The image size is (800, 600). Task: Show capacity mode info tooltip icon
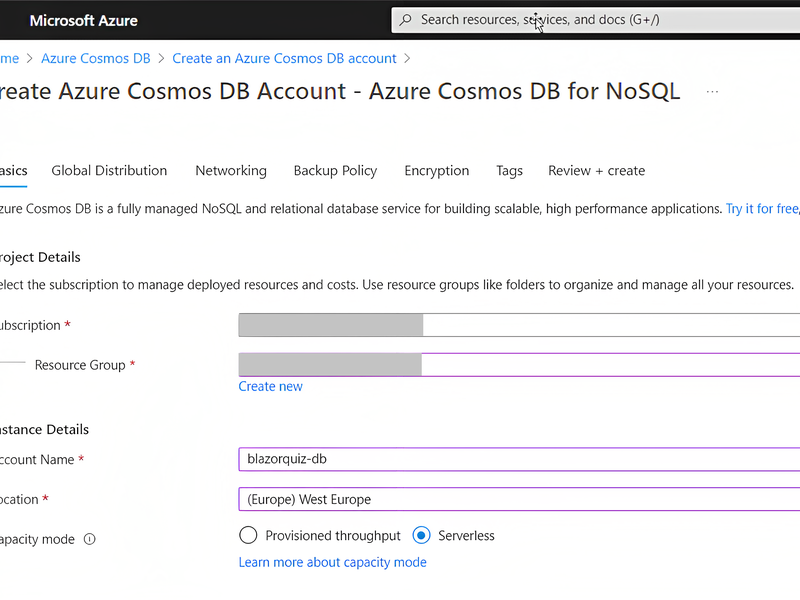tap(89, 539)
